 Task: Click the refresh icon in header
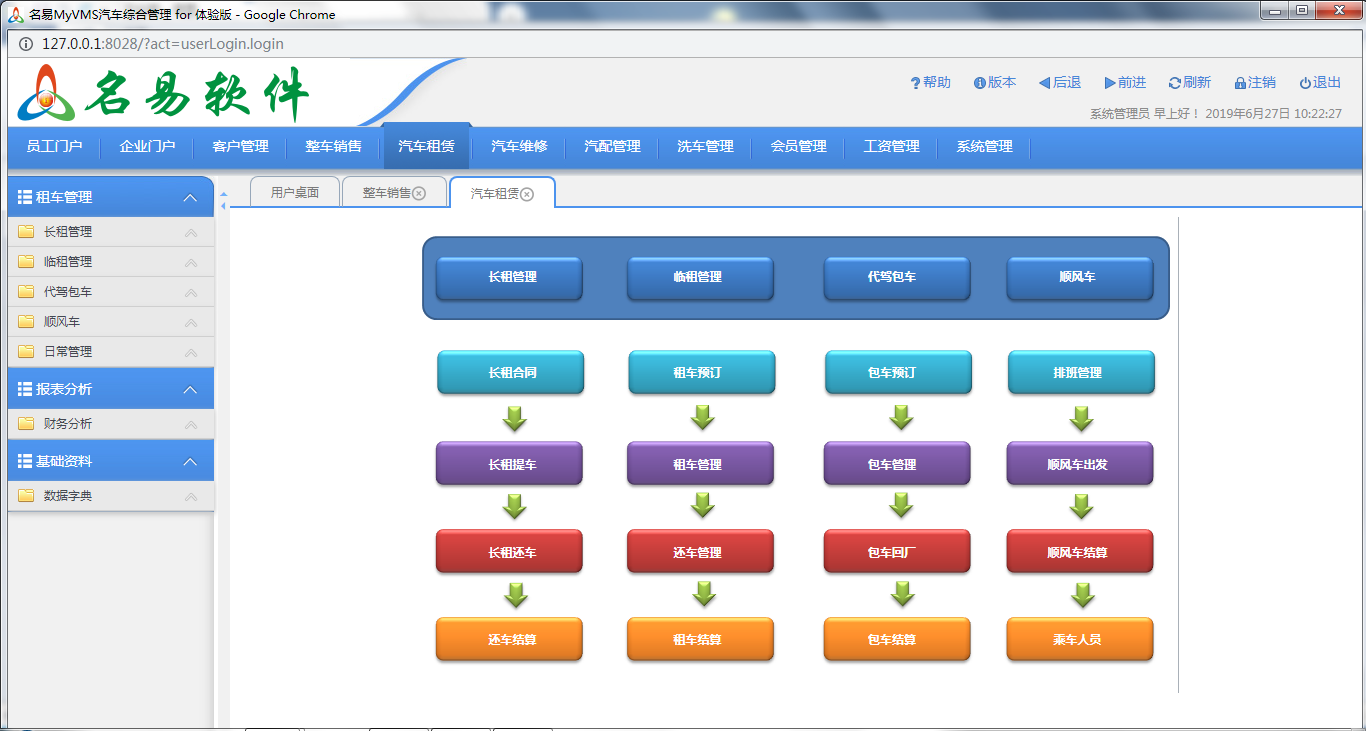pyautogui.click(x=1174, y=83)
